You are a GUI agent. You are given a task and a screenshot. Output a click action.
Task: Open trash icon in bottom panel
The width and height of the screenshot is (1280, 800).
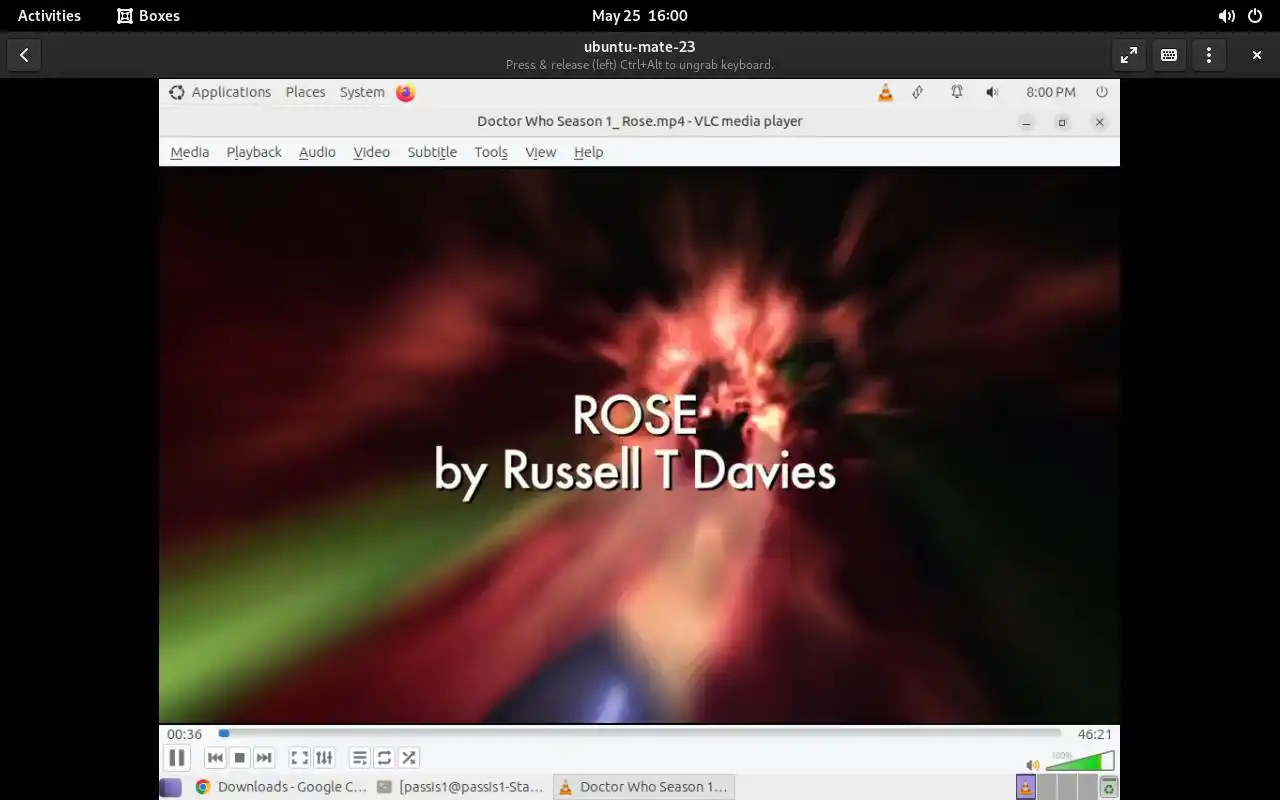click(x=1109, y=788)
